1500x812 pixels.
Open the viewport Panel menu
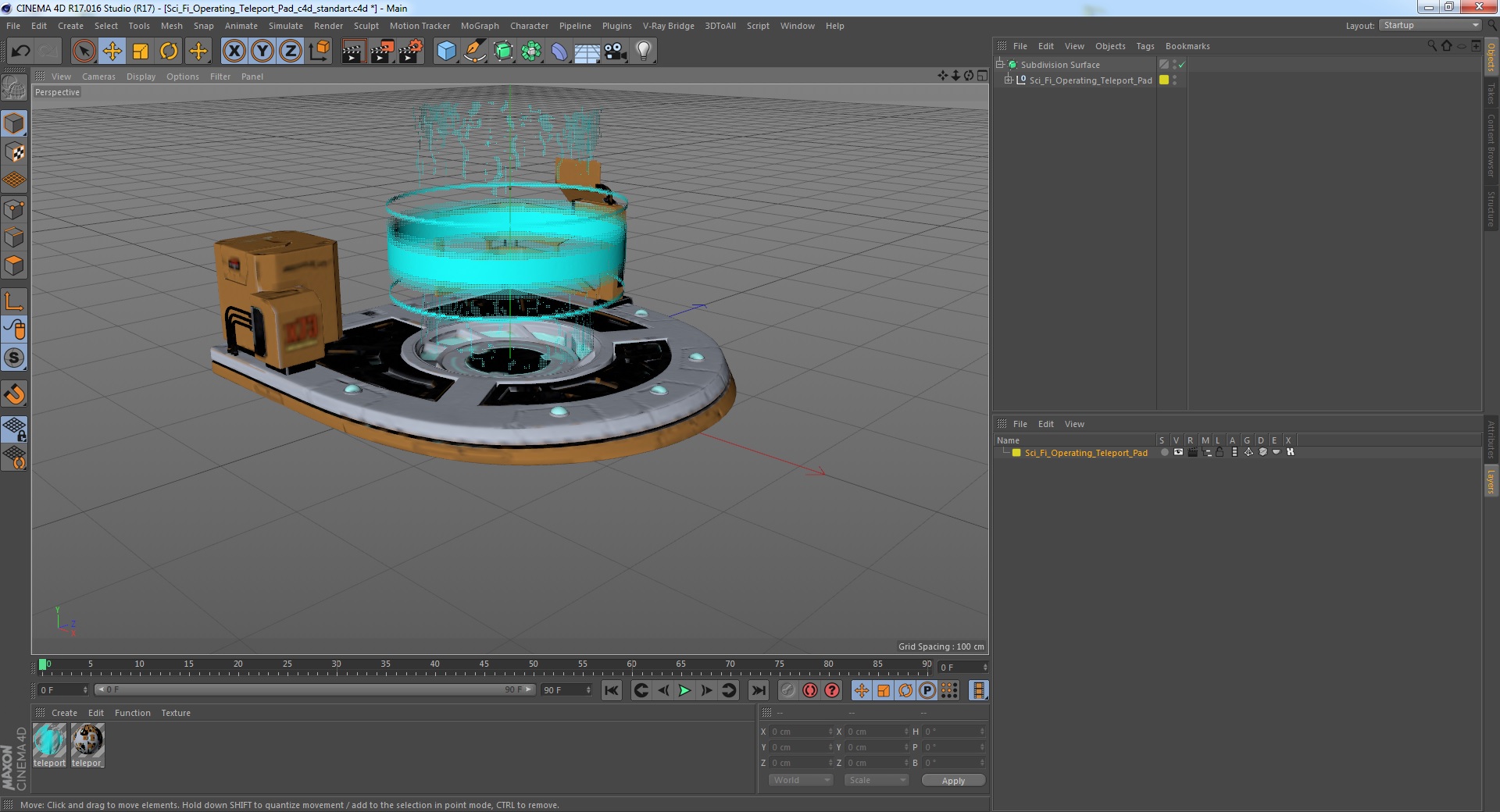[x=252, y=77]
